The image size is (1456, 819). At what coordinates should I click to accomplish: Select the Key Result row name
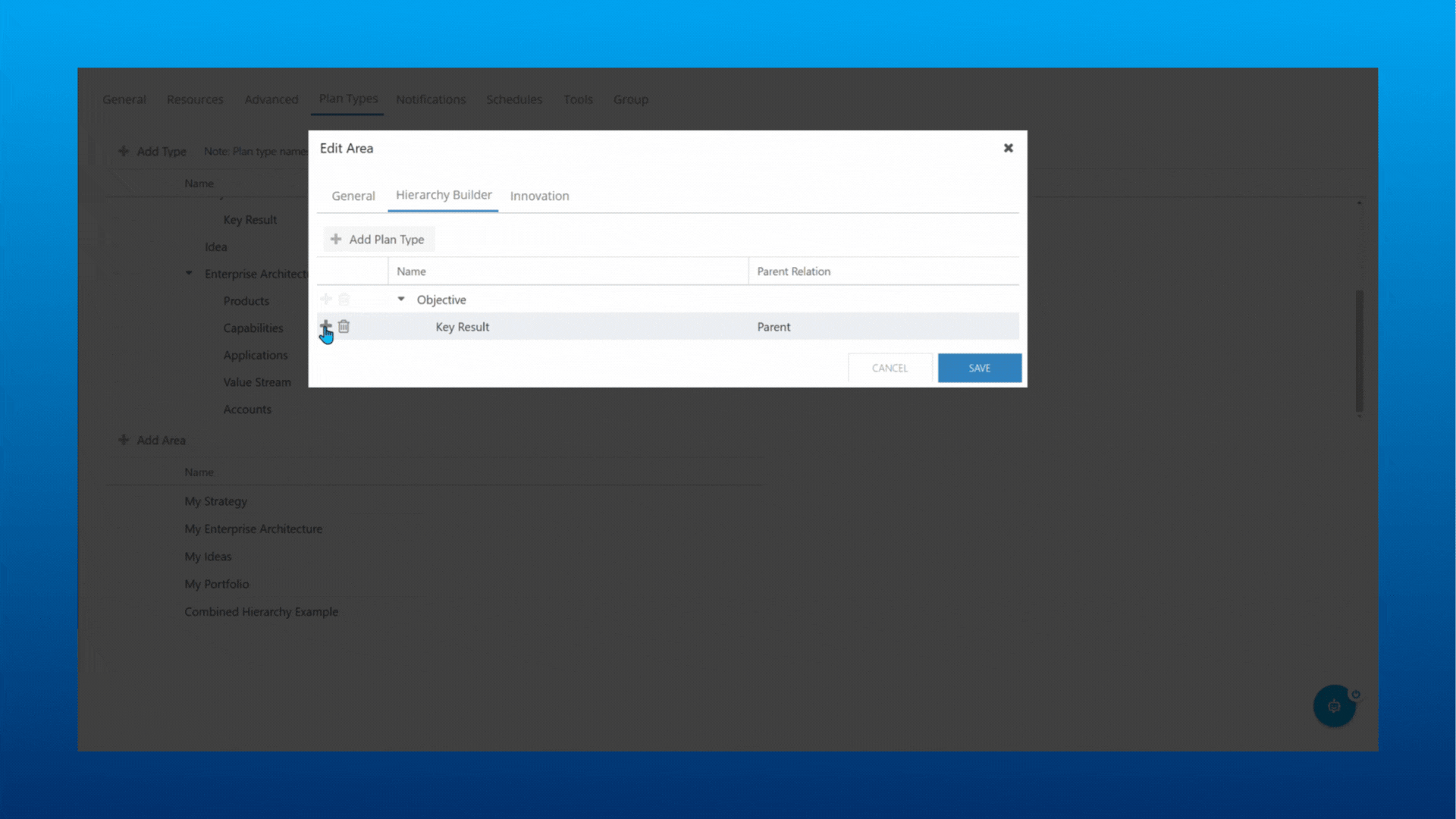[462, 327]
